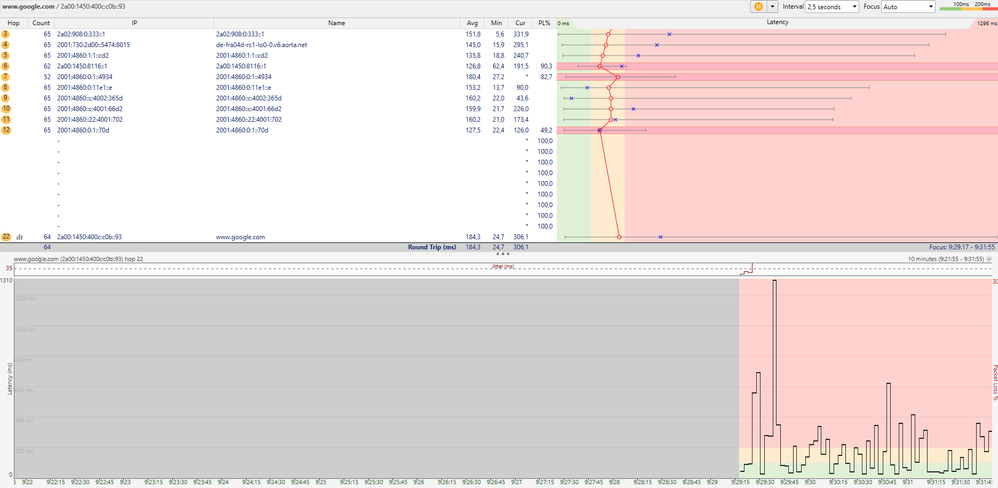This screenshot has height=488, width=998.
Task: Select IP cell 2a00:1450:400c:c0b::93 in hop 22
Action: tap(89, 237)
